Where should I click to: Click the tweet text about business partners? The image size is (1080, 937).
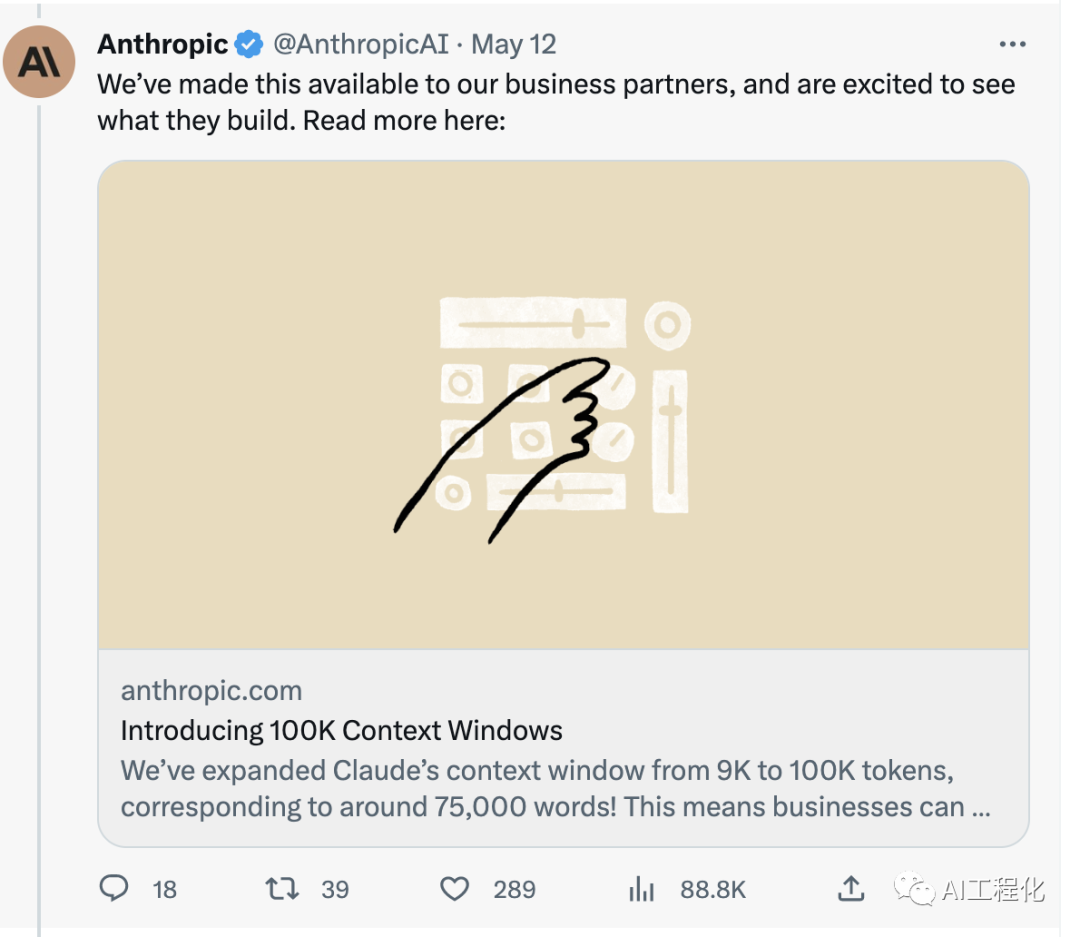556,102
